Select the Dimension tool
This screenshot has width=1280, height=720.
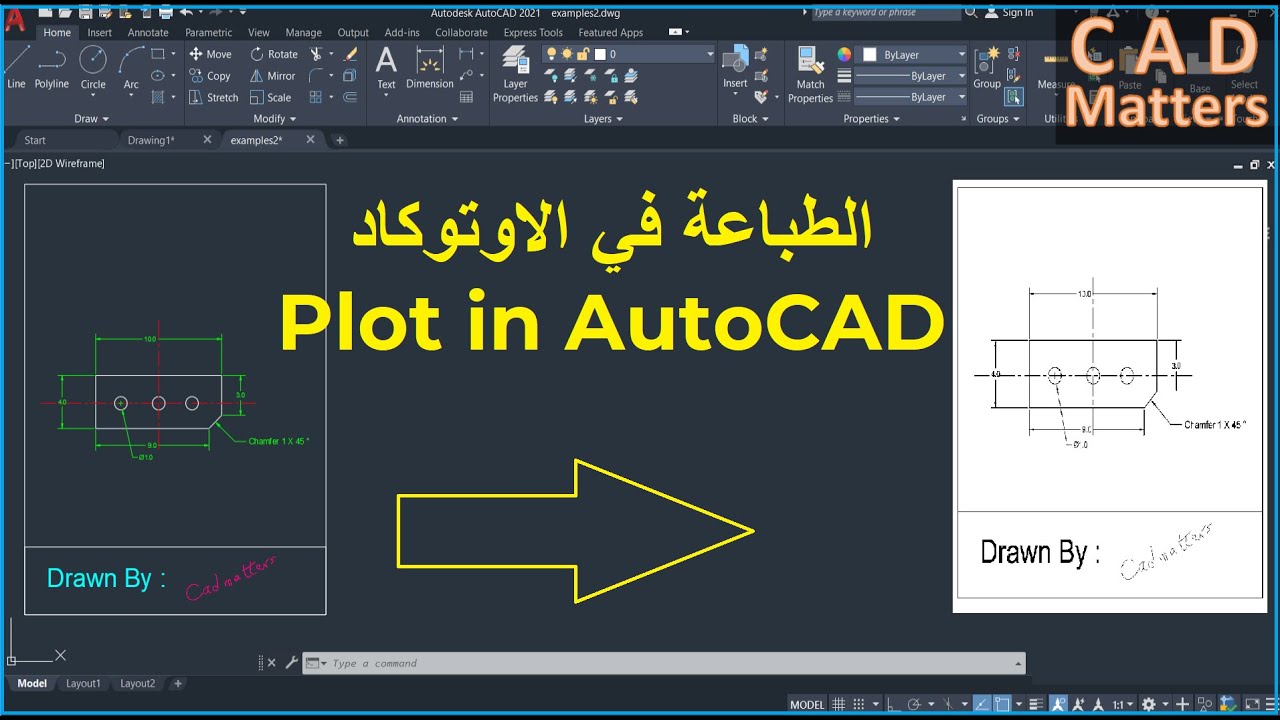click(430, 68)
